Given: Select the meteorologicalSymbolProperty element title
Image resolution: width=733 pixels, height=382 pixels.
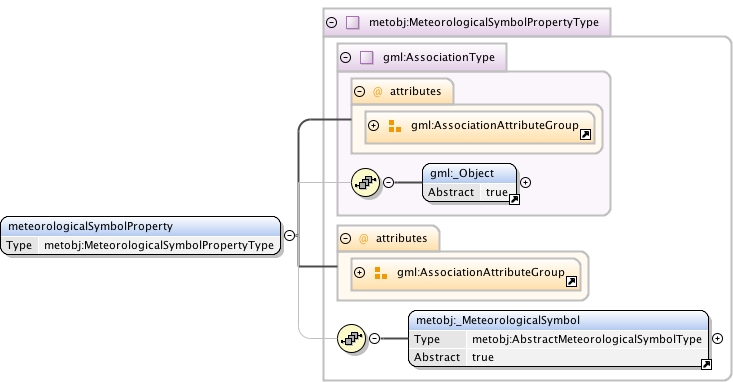Looking at the screenshot, I should pos(91,226).
